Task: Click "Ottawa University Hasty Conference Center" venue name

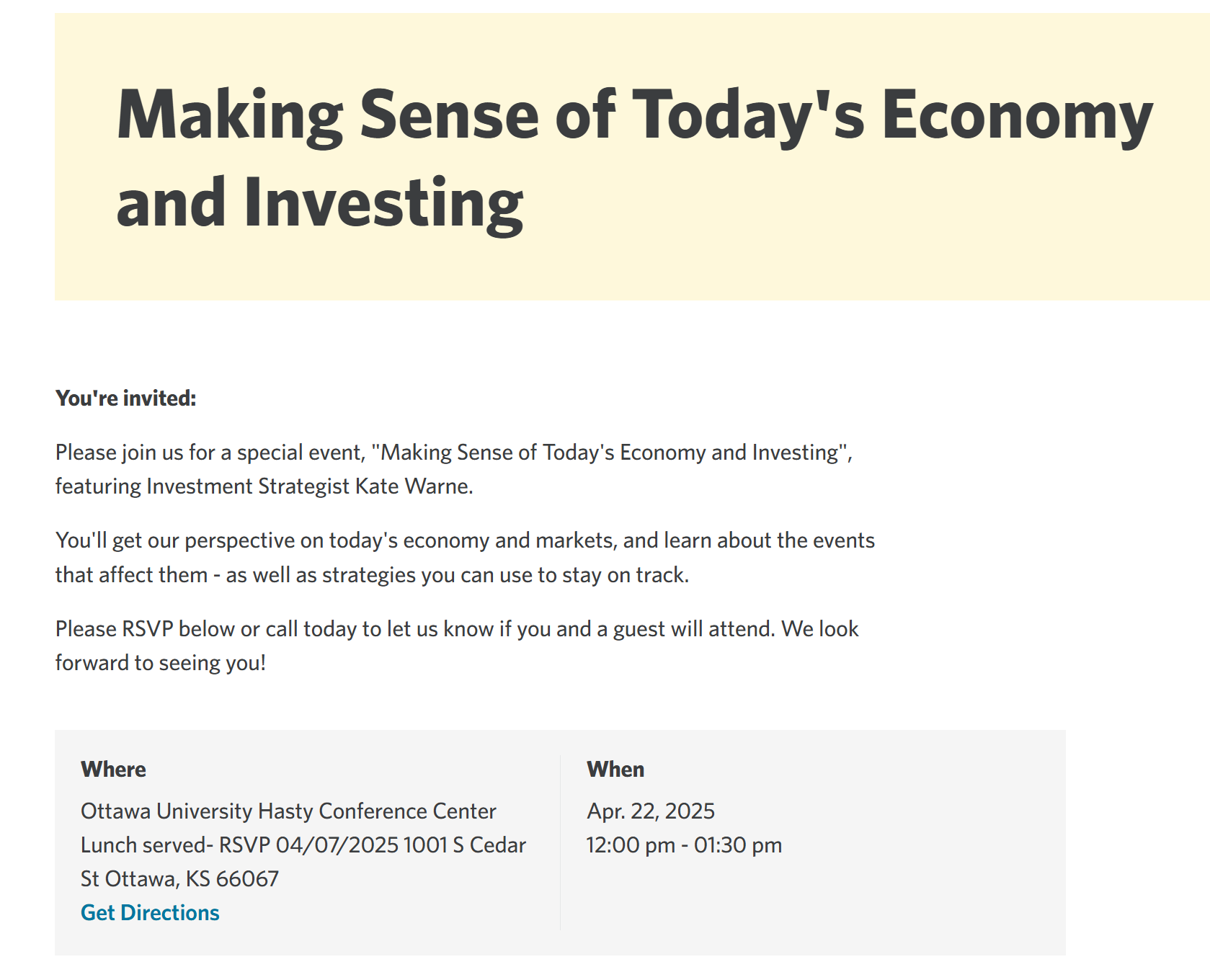Action: pyautogui.click(x=288, y=811)
